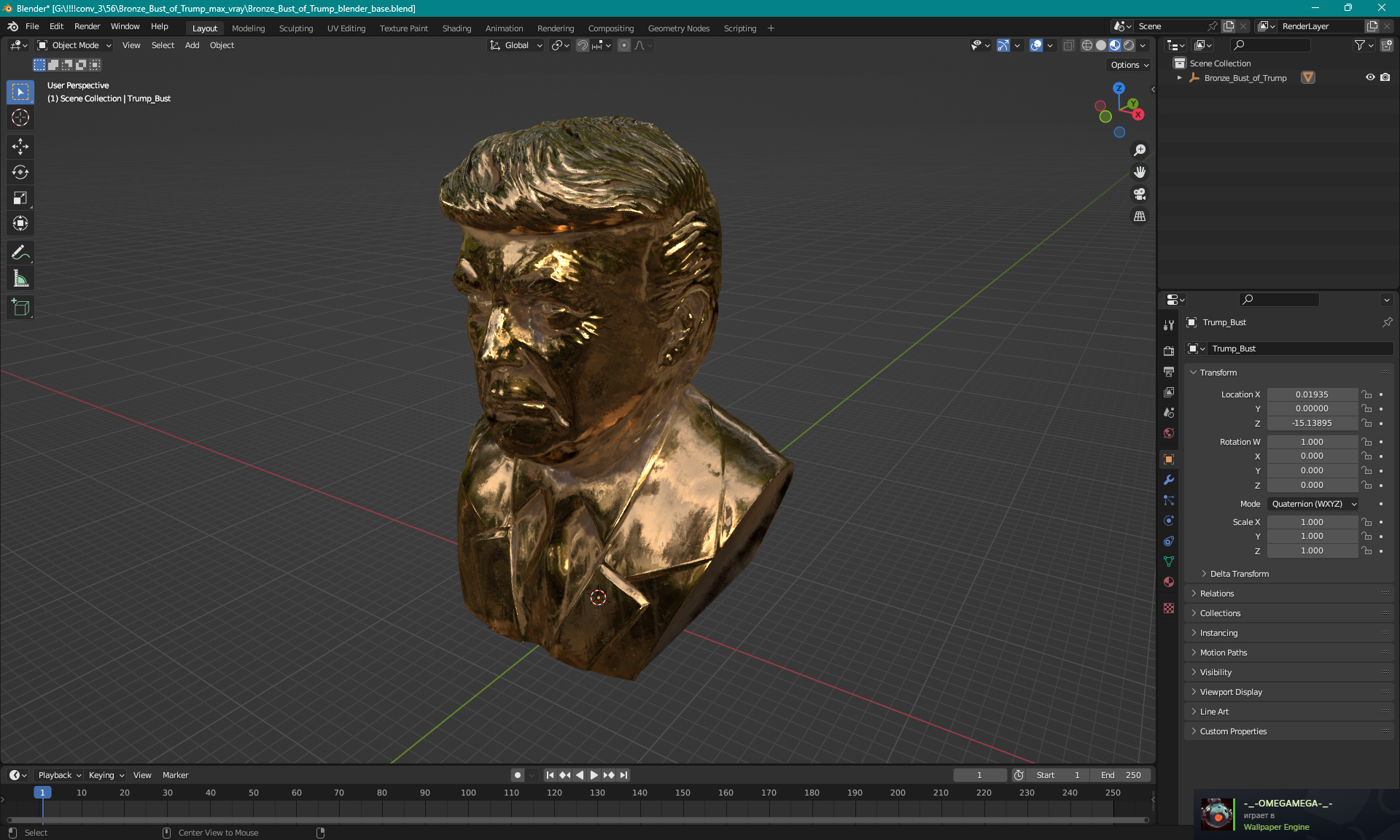
Task: Open the Render properties tab
Action: click(1169, 351)
